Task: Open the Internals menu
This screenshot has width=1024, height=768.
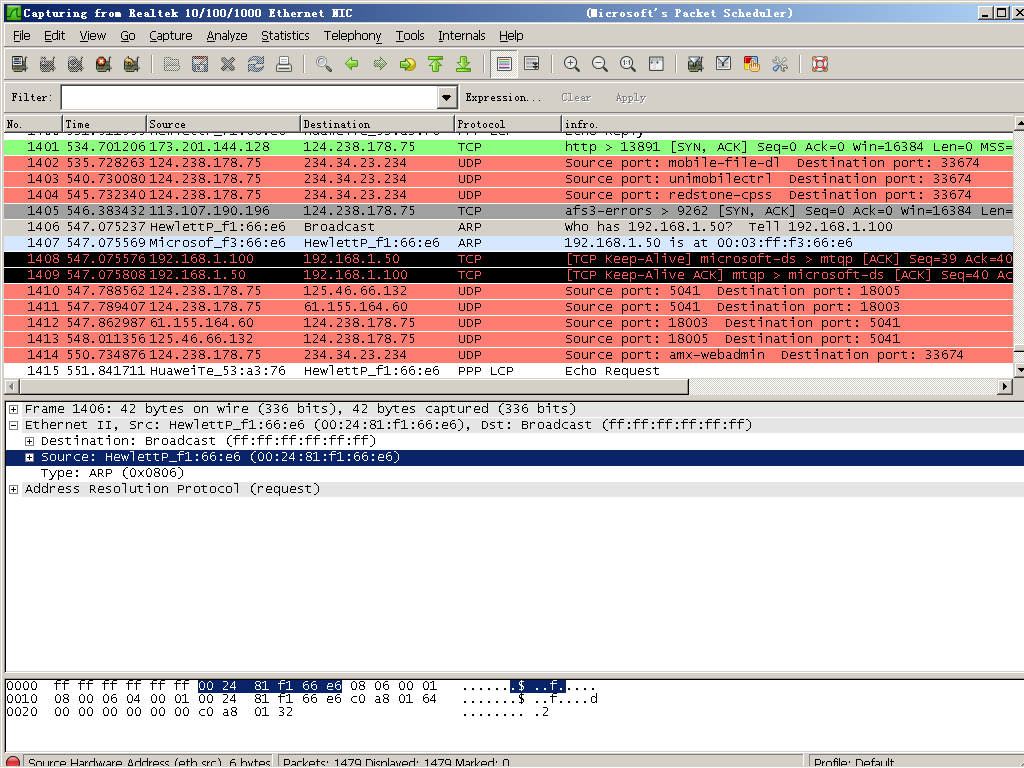Action: tap(462, 36)
